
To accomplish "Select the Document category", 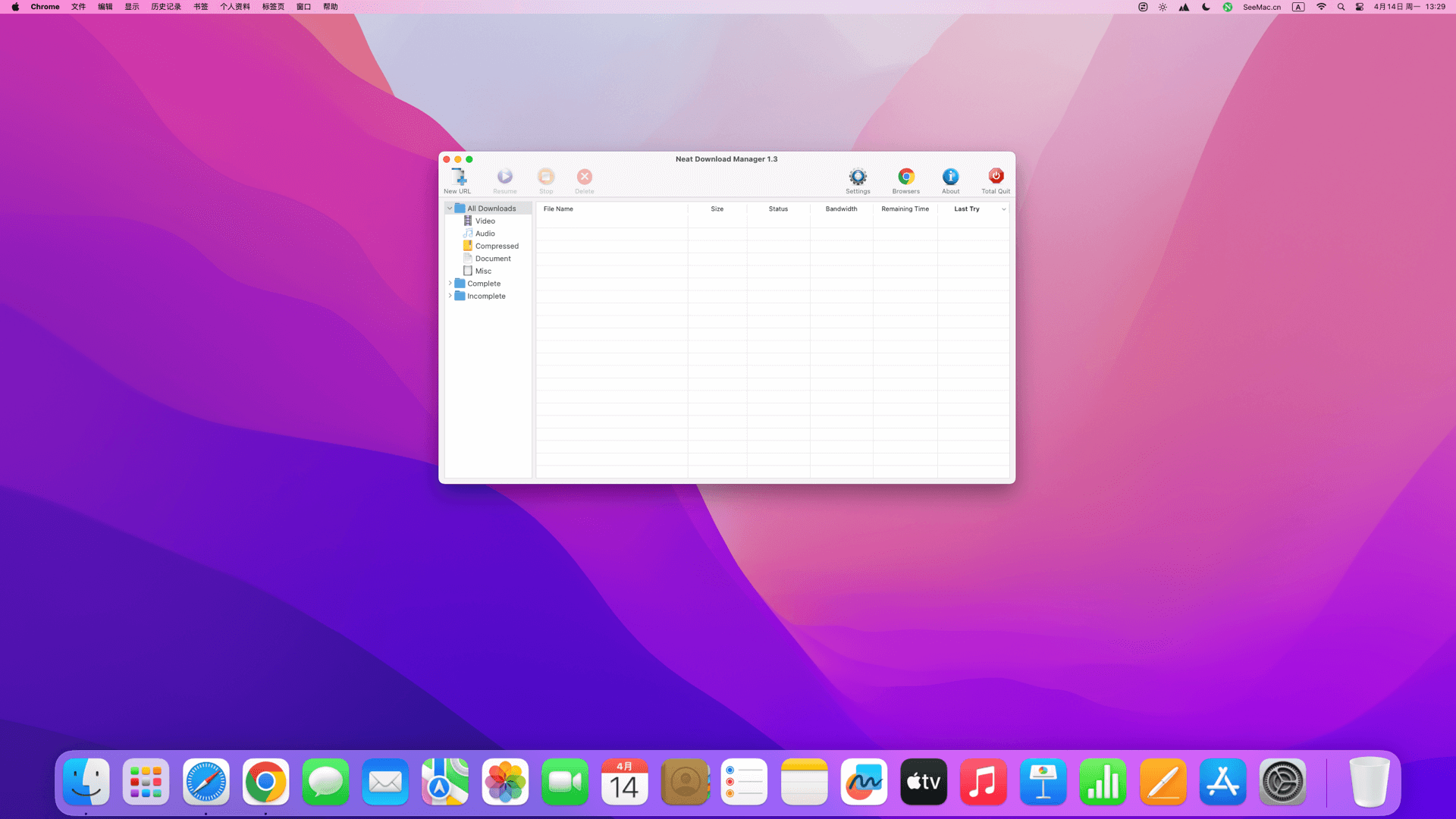I will (x=493, y=259).
